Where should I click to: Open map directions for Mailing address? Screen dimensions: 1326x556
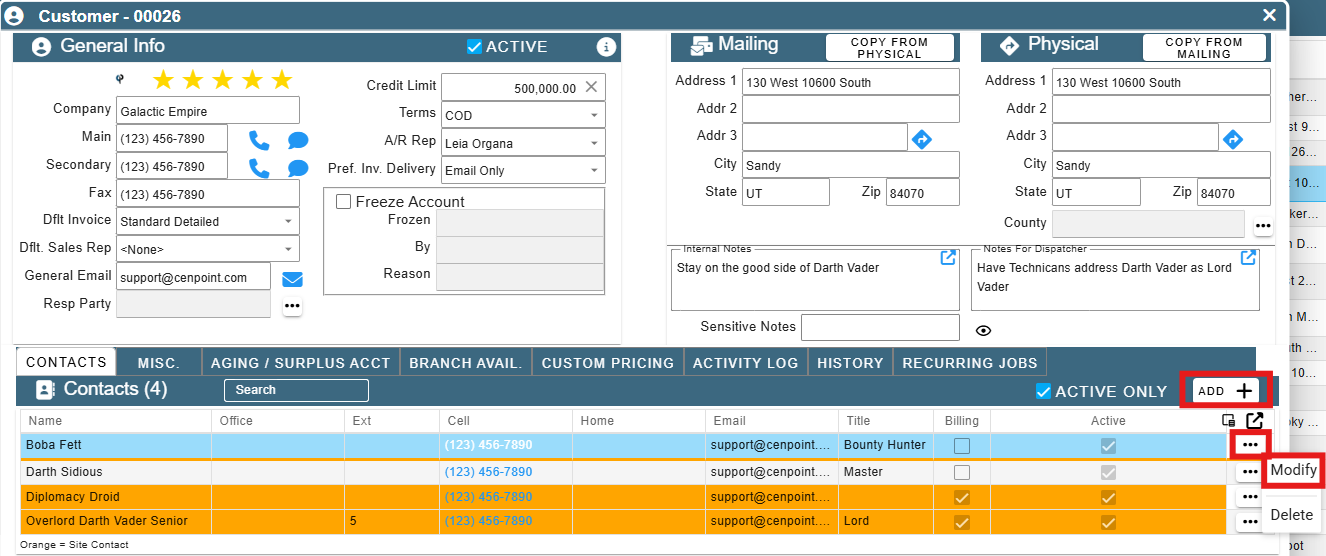click(922, 139)
